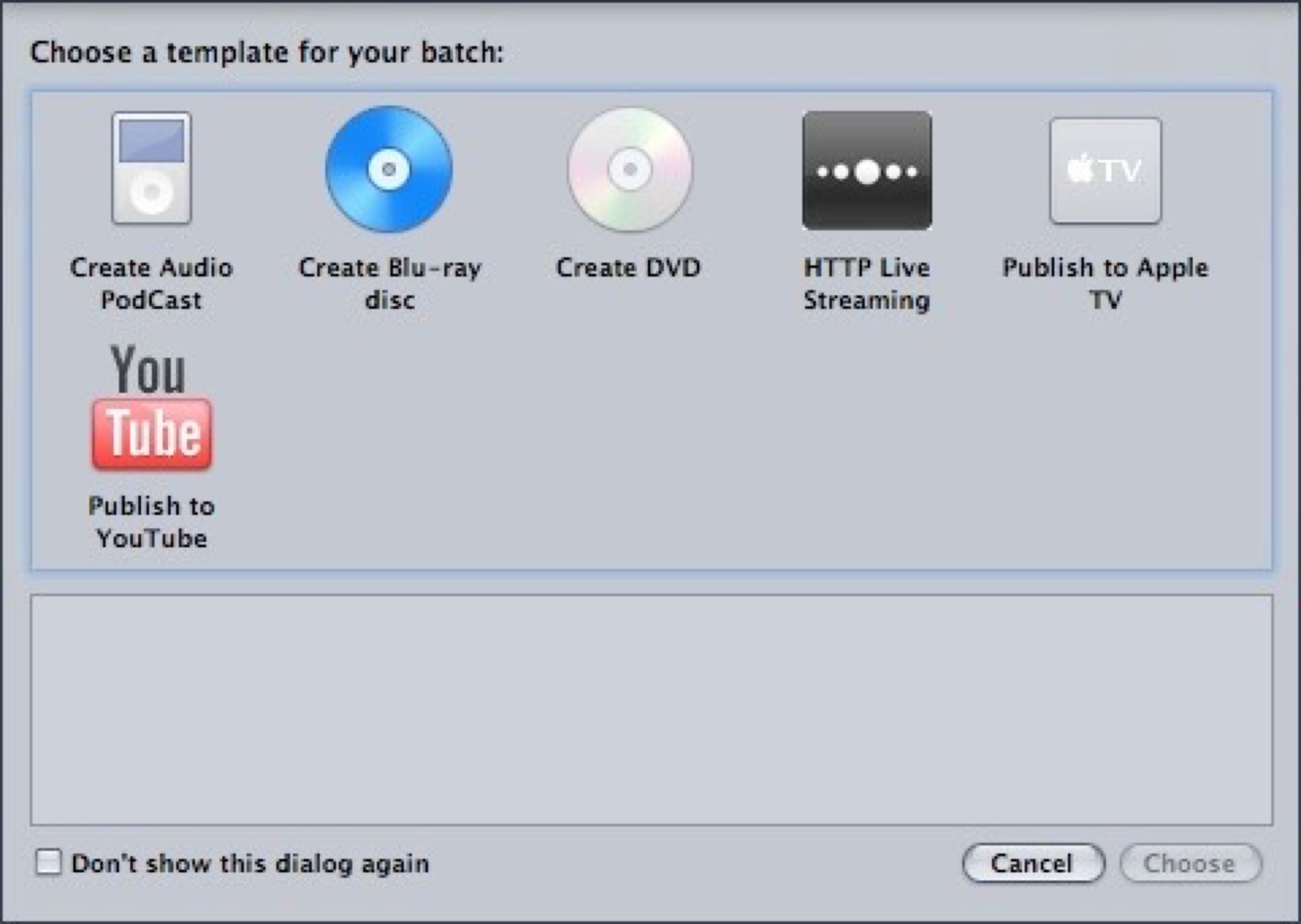Image resolution: width=1301 pixels, height=924 pixels.
Task: Click the 'Choose a template for your batch' heading
Action: point(267,53)
